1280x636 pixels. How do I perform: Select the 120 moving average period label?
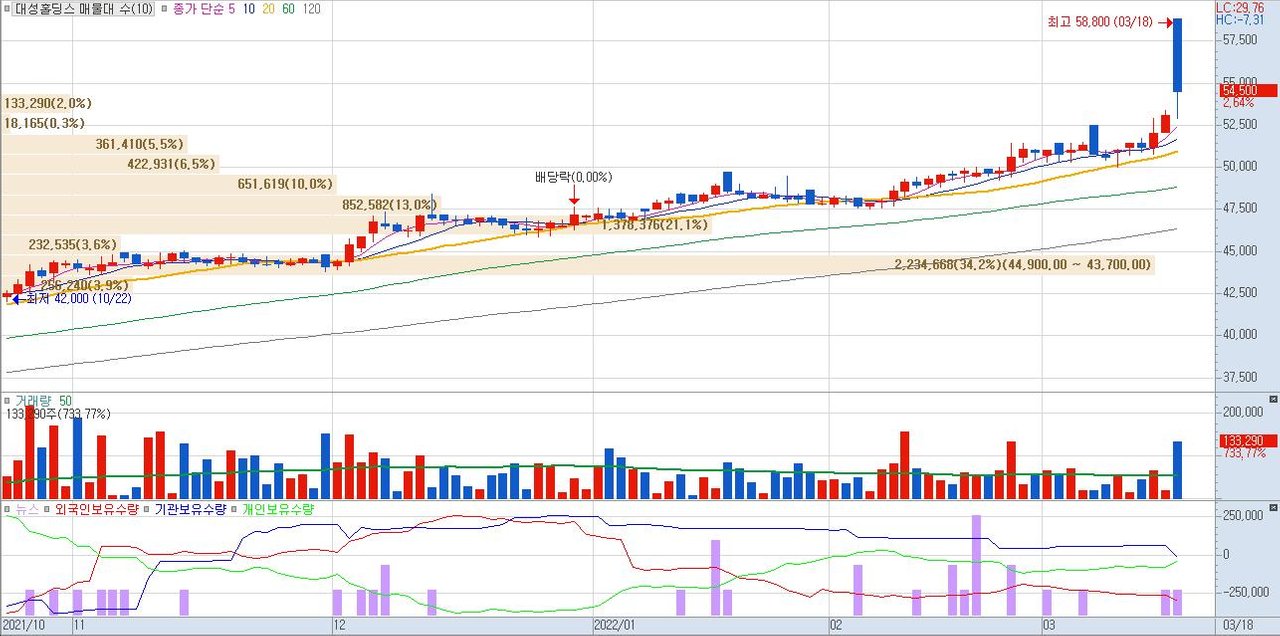[311, 9]
